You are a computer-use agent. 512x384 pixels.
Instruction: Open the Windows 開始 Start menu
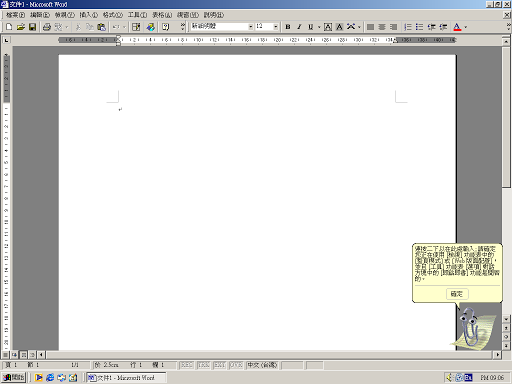[14, 377]
